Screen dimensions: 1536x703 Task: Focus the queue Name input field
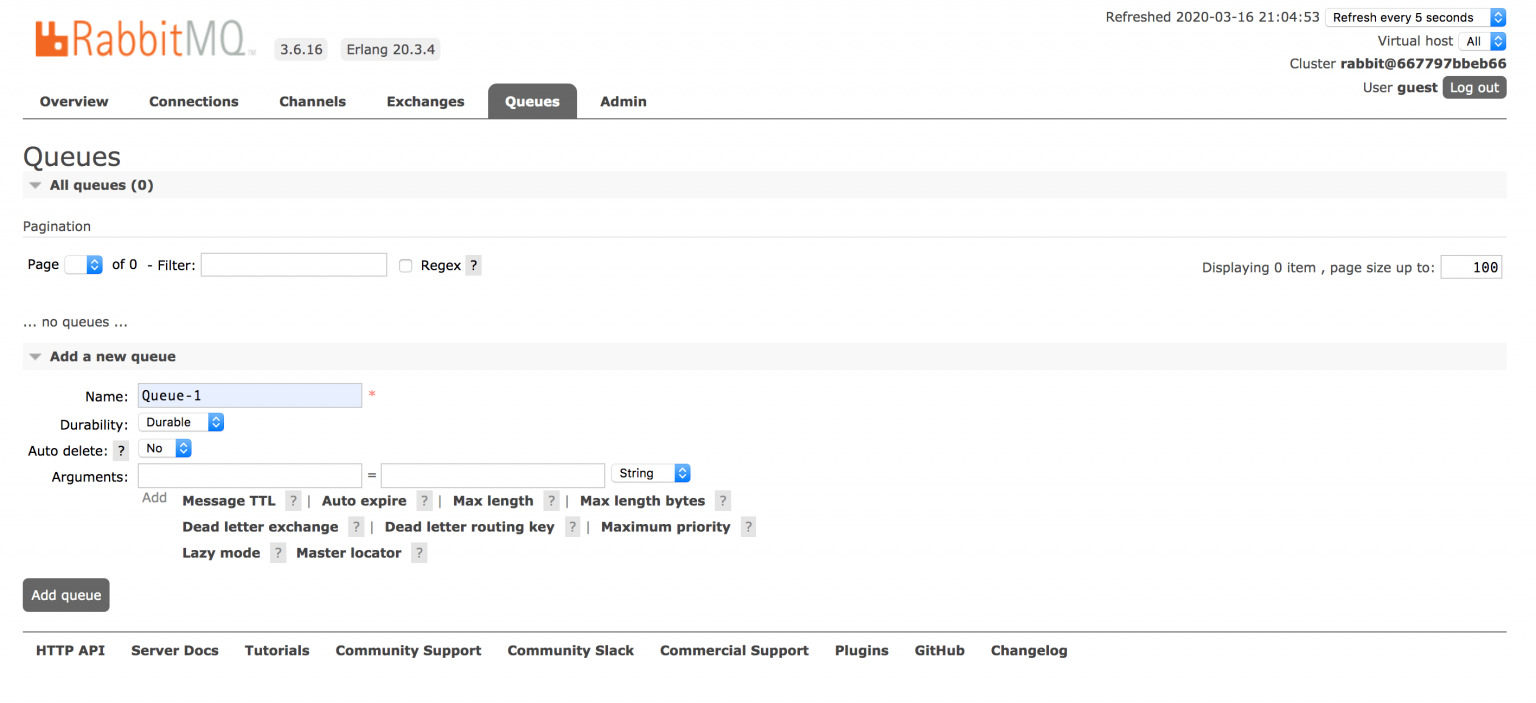tap(250, 395)
